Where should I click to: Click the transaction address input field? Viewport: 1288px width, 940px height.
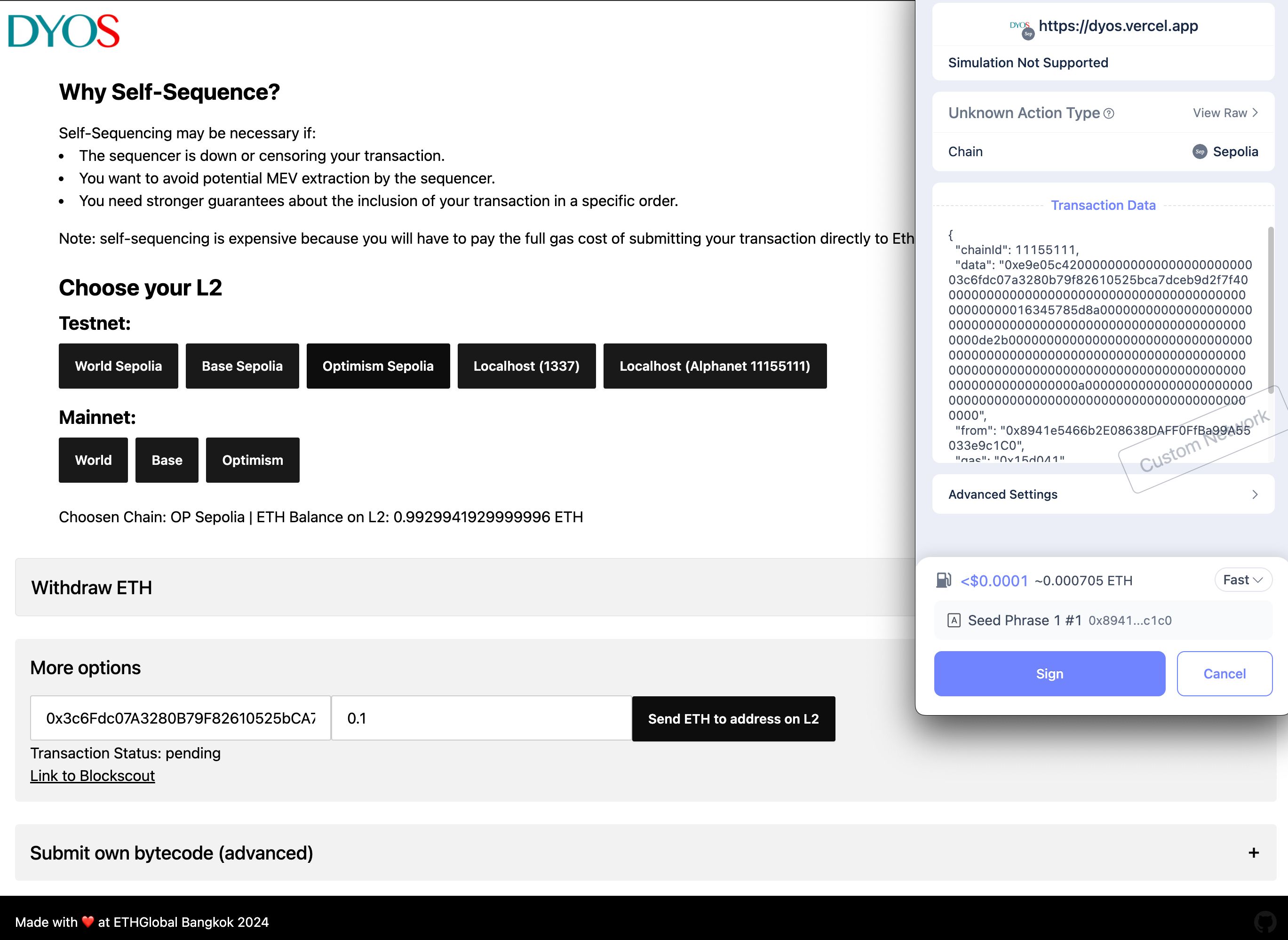point(181,718)
